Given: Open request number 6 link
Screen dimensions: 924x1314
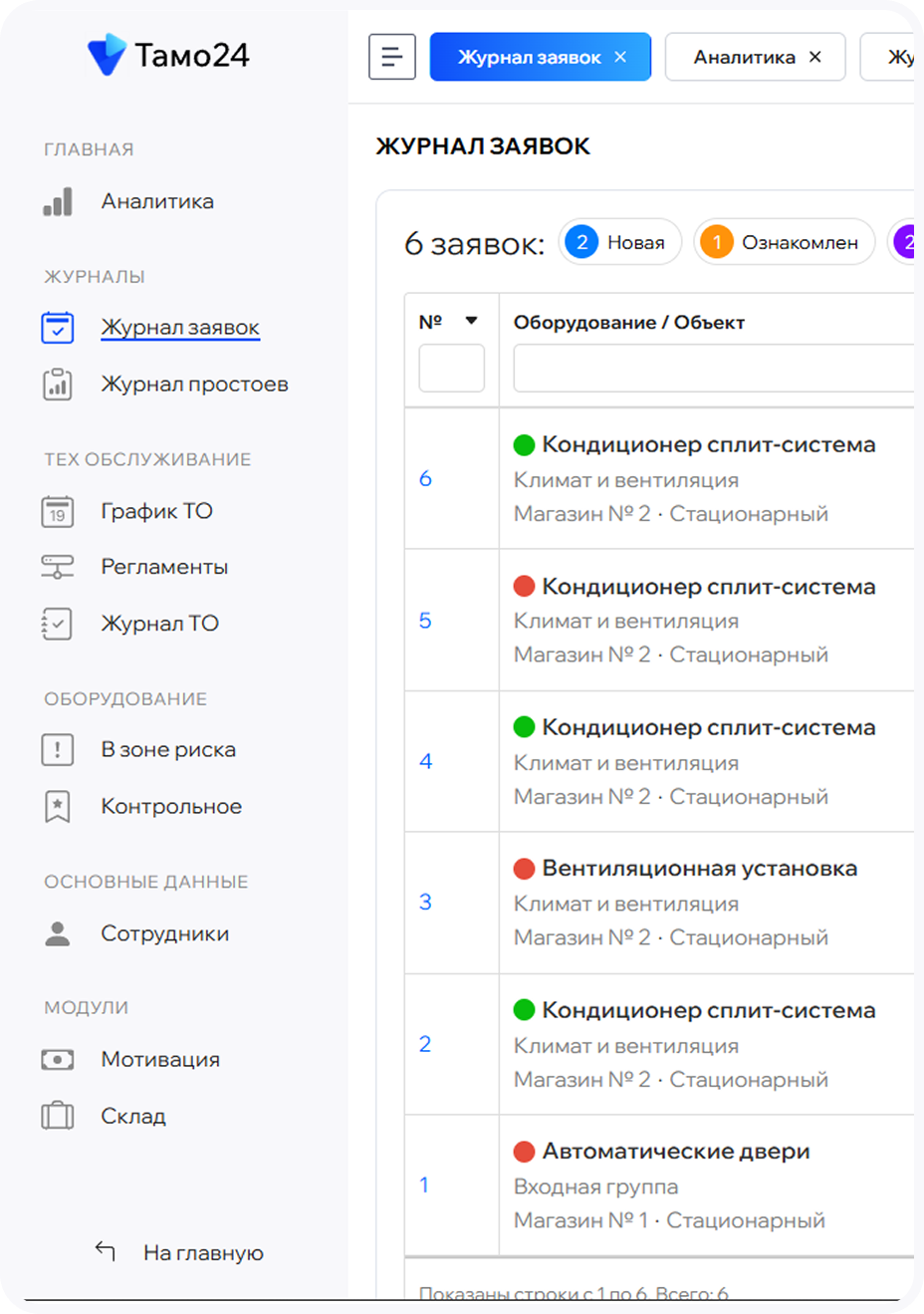Looking at the screenshot, I should (x=425, y=479).
